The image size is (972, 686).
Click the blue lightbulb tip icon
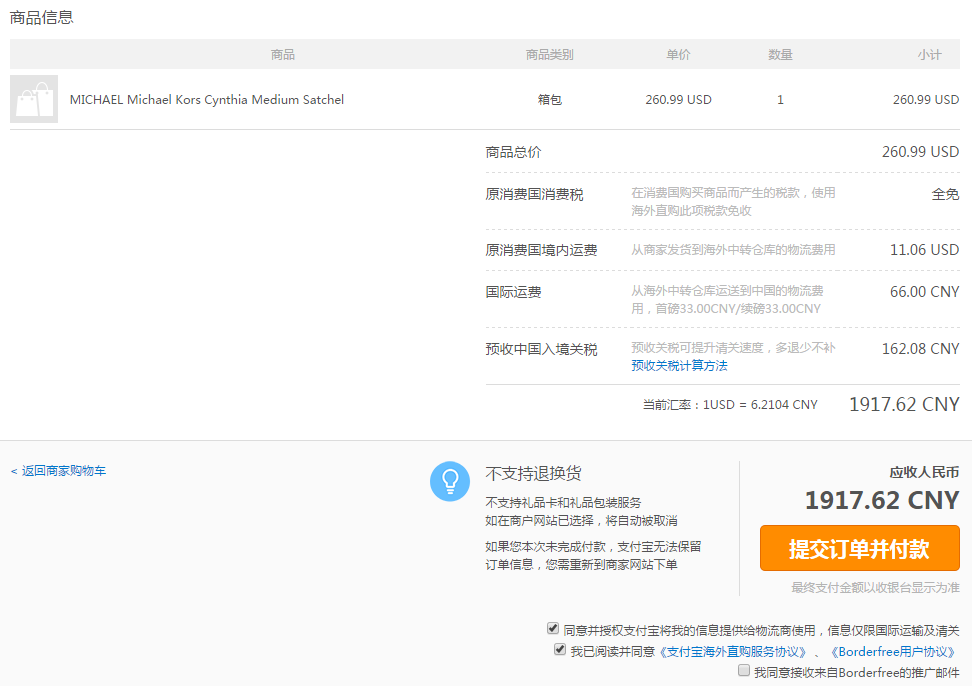click(450, 481)
